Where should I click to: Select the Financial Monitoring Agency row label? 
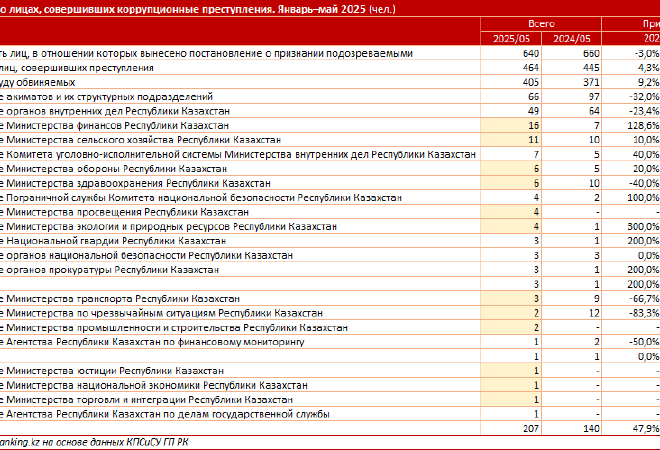tap(152, 342)
